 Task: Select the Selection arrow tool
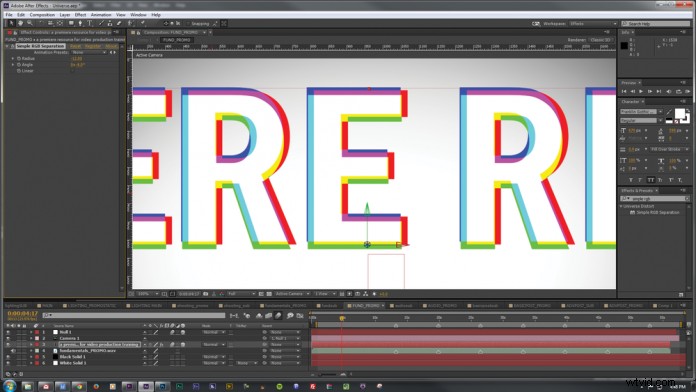coord(11,23)
